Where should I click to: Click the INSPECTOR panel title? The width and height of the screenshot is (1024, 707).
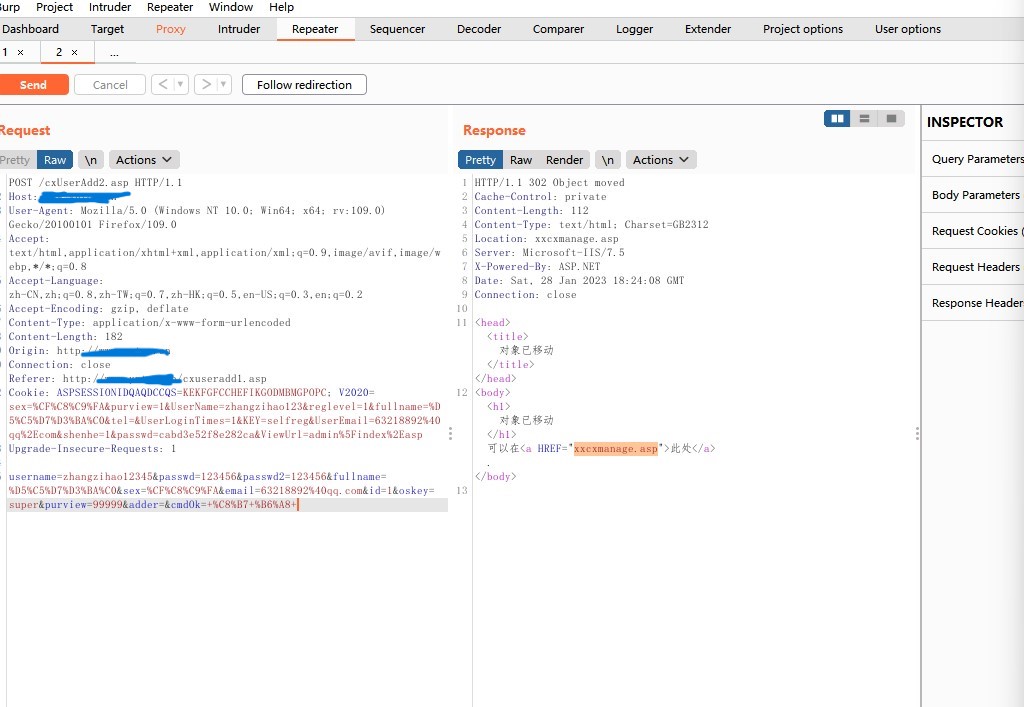pyautogui.click(x=965, y=122)
